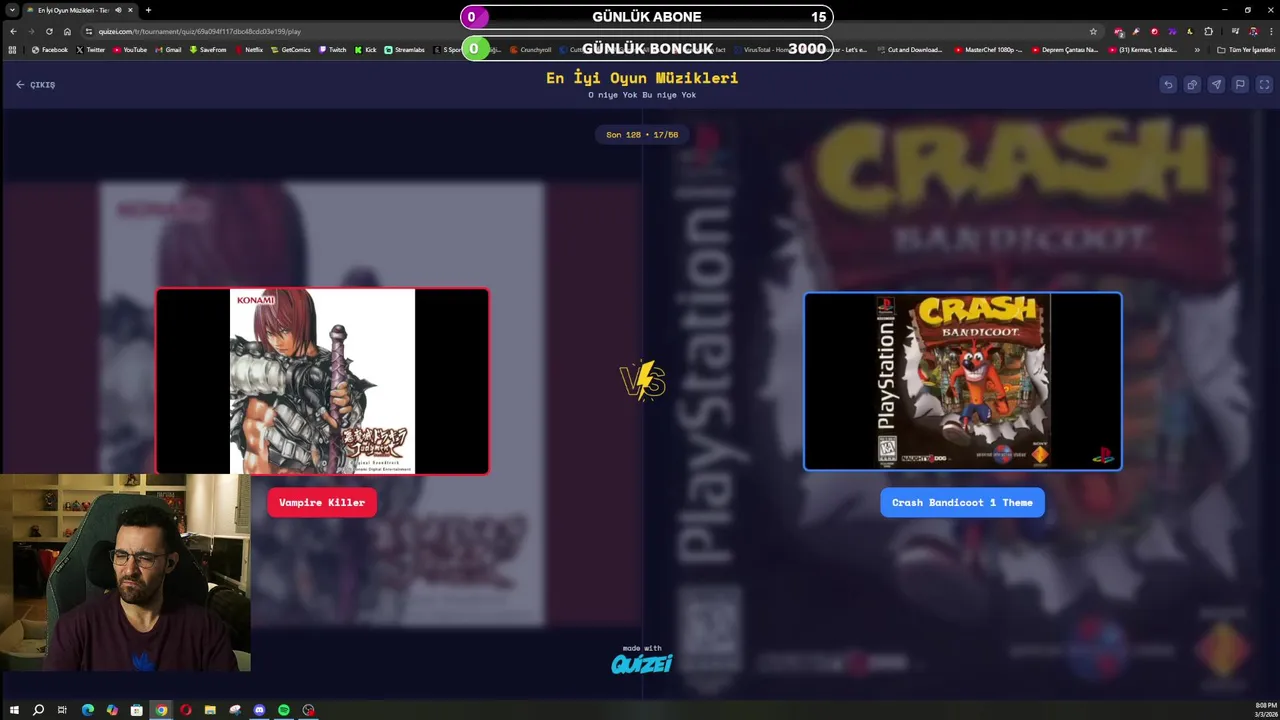Open Task View on the taskbar

pos(62,710)
